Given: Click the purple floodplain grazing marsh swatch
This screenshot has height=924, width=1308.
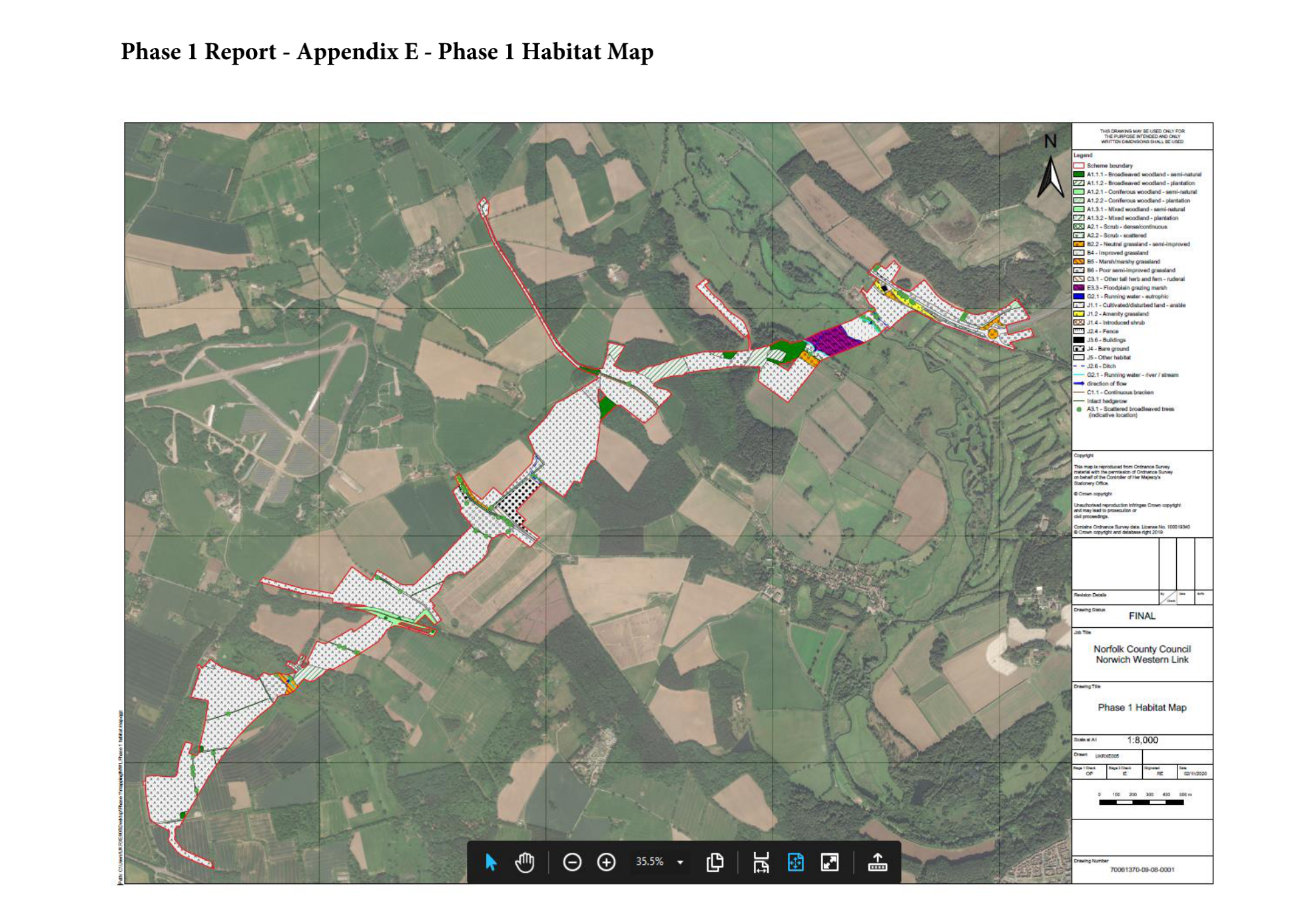Looking at the screenshot, I should pos(1078,288).
